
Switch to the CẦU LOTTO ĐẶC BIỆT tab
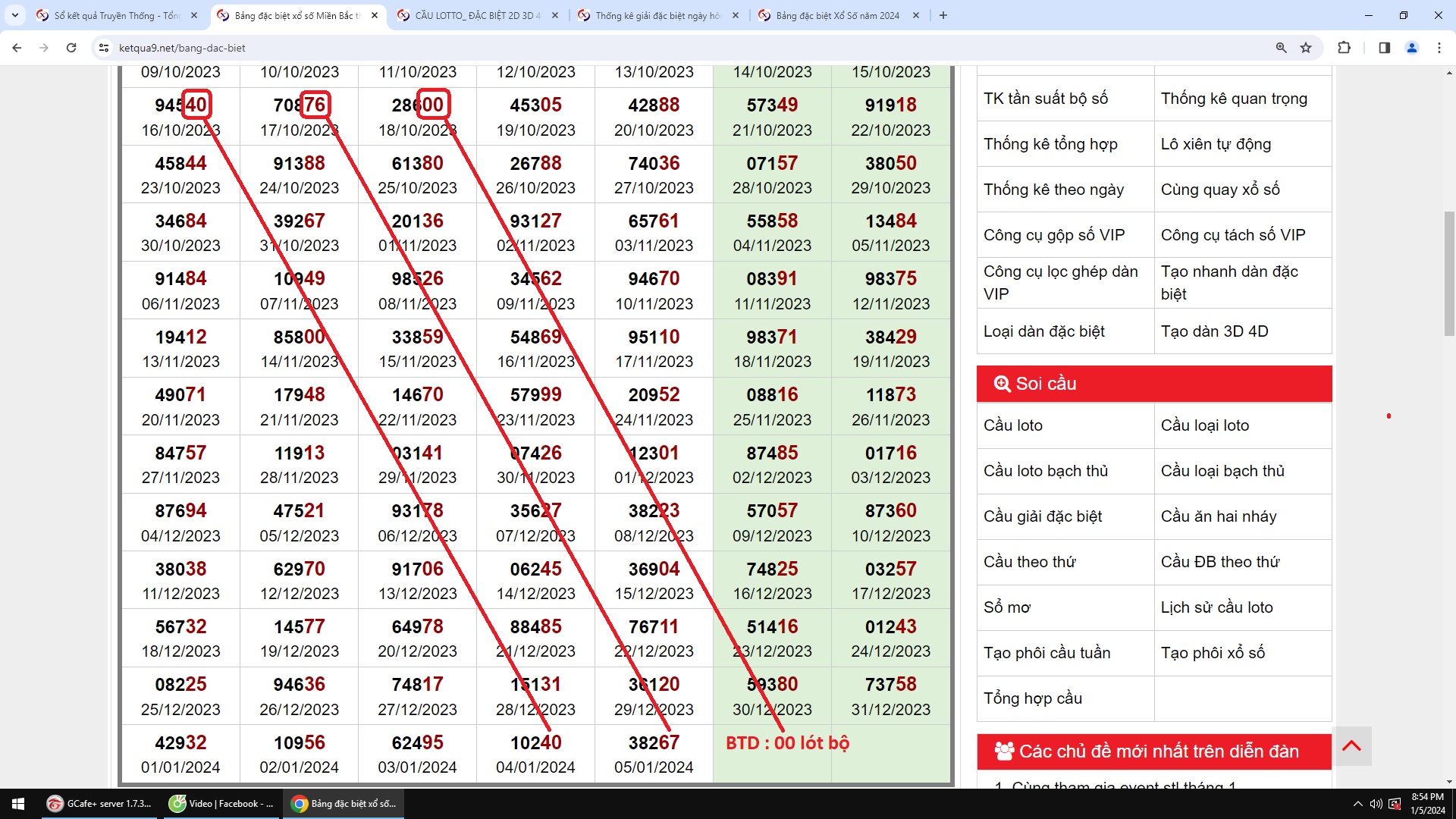point(476,15)
